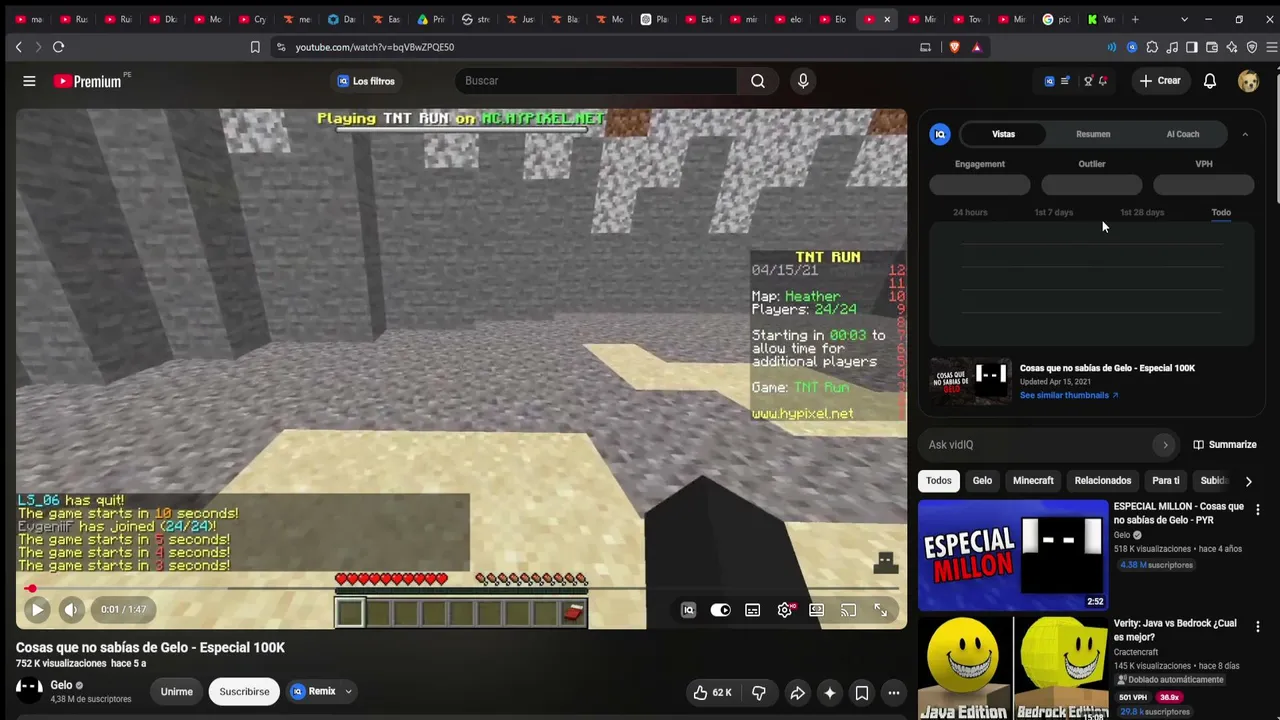Toggle subtitles in the video player

[x=752, y=610]
